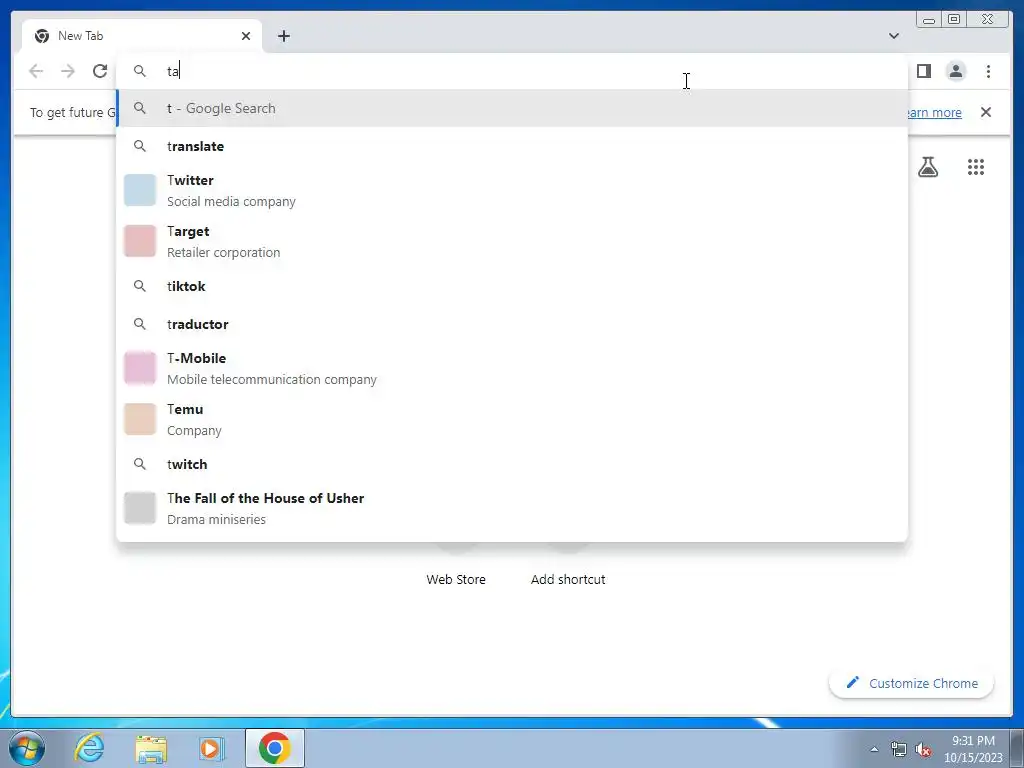Click the browser back arrow
This screenshot has width=1024, height=768.
(x=36, y=71)
